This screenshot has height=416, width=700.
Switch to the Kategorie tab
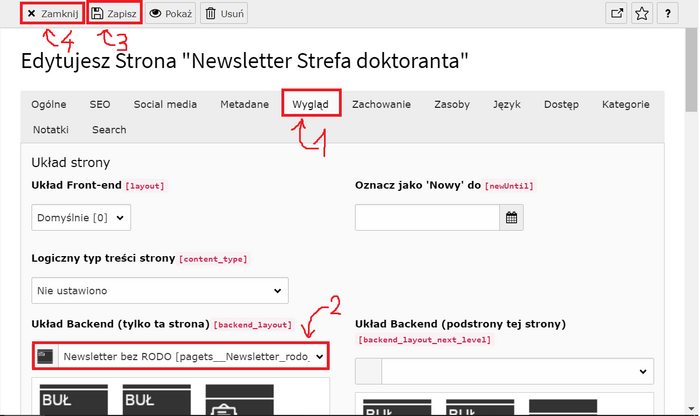(x=625, y=104)
